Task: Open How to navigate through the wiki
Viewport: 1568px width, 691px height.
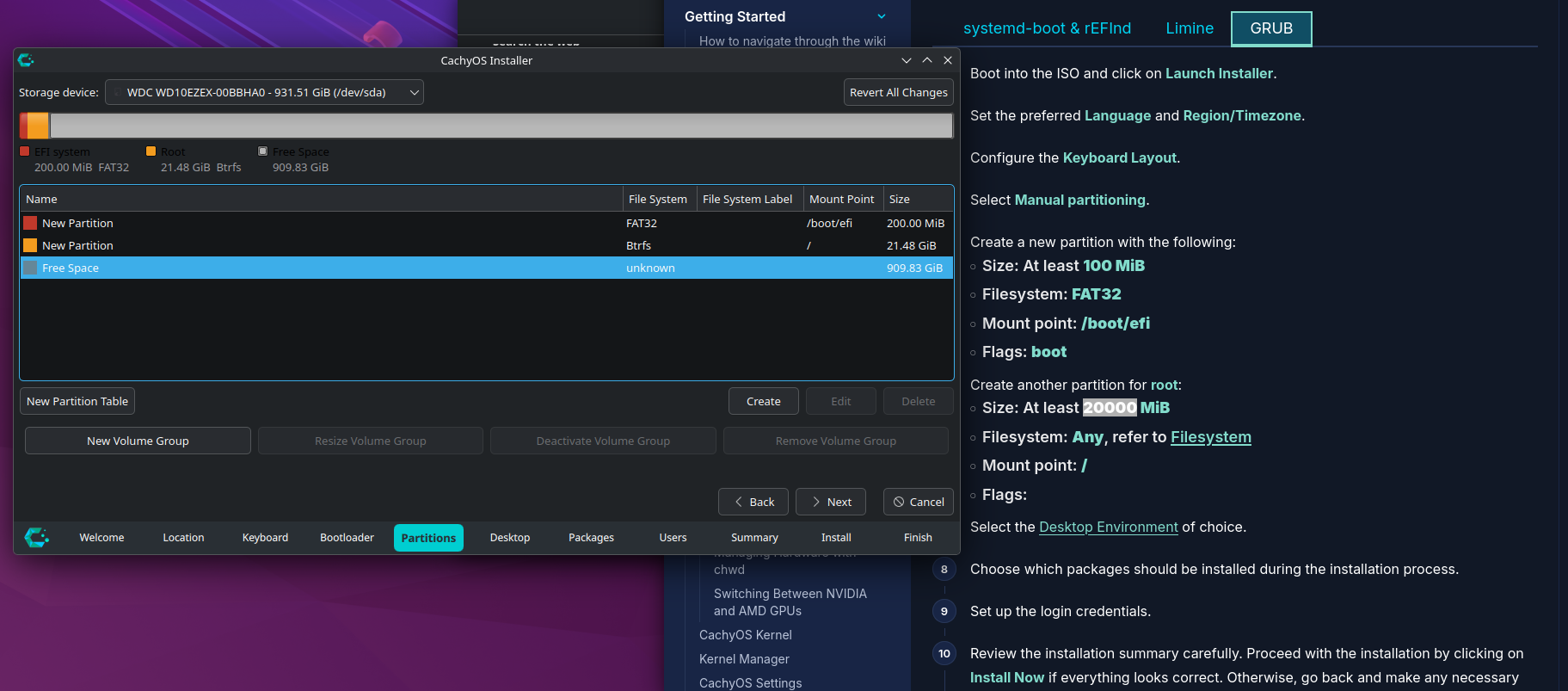Action: point(792,40)
